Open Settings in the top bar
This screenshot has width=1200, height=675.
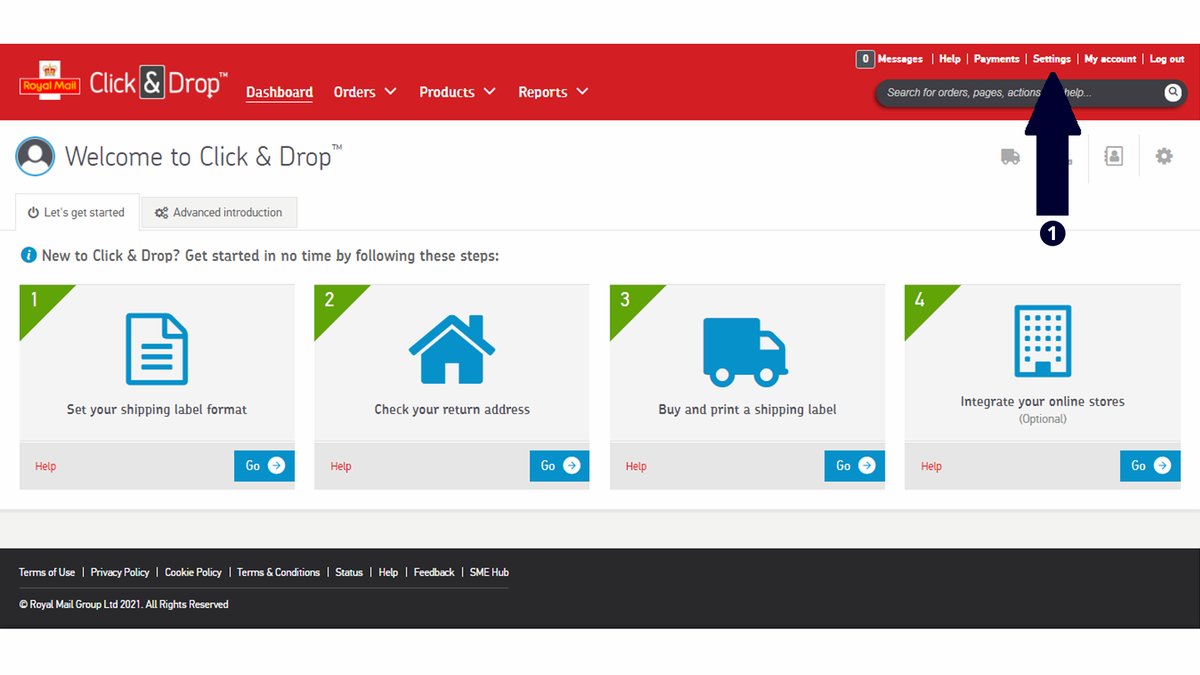tap(1052, 59)
